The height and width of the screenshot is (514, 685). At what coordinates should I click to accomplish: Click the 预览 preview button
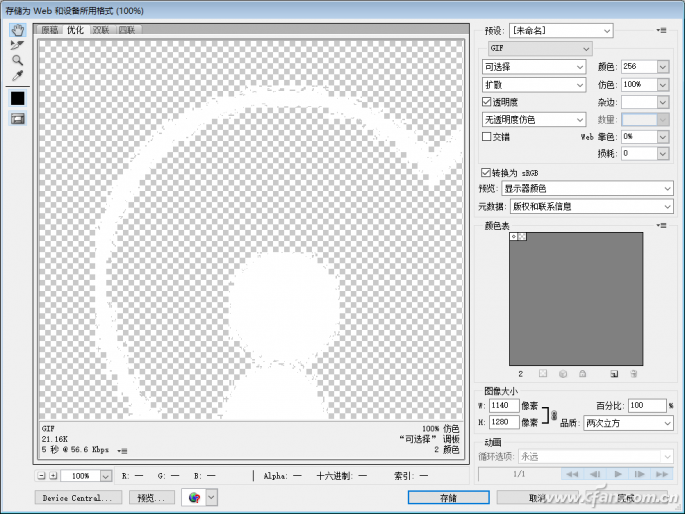(x=152, y=498)
